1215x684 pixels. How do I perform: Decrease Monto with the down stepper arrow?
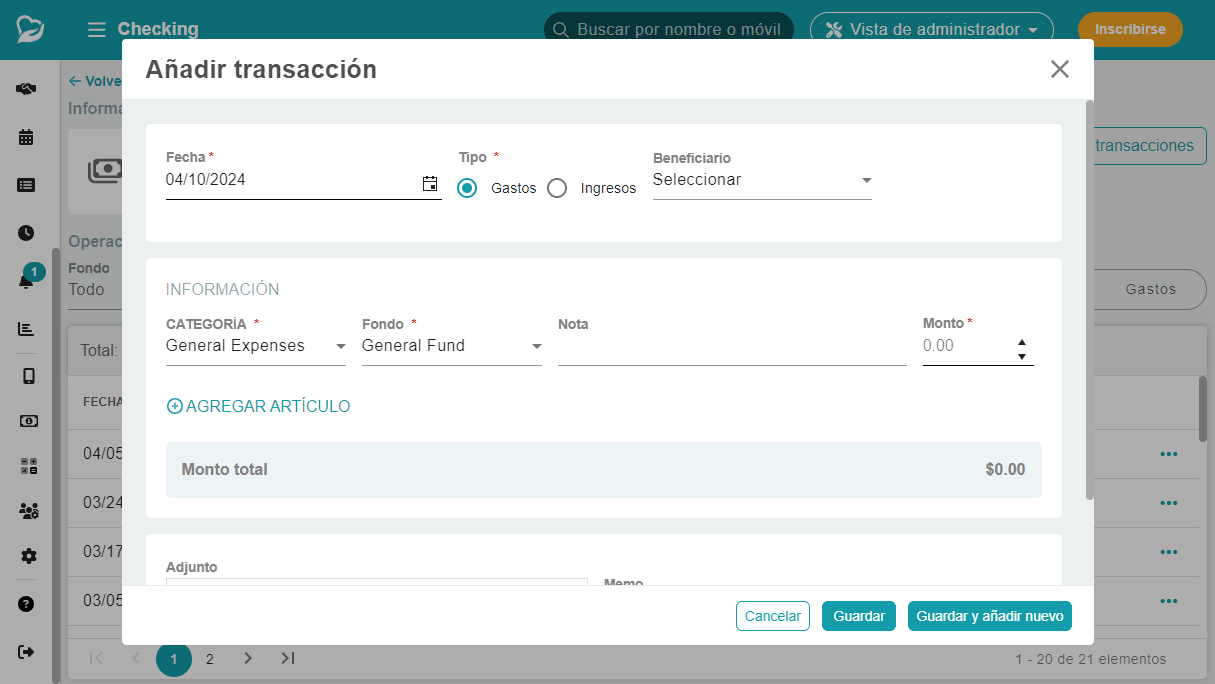pos(1022,356)
